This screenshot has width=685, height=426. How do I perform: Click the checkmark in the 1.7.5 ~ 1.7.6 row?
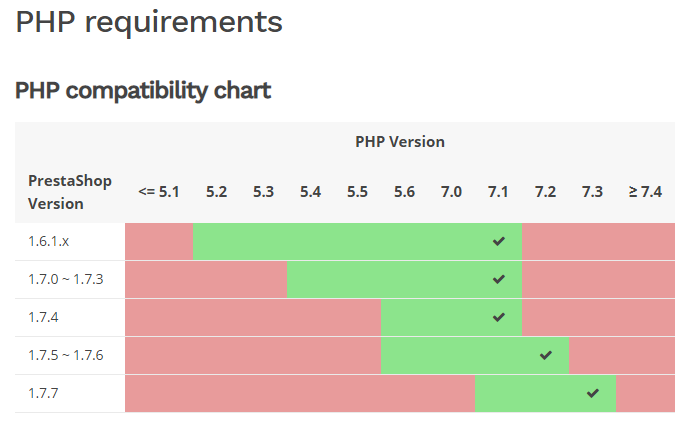(x=545, y=355)
